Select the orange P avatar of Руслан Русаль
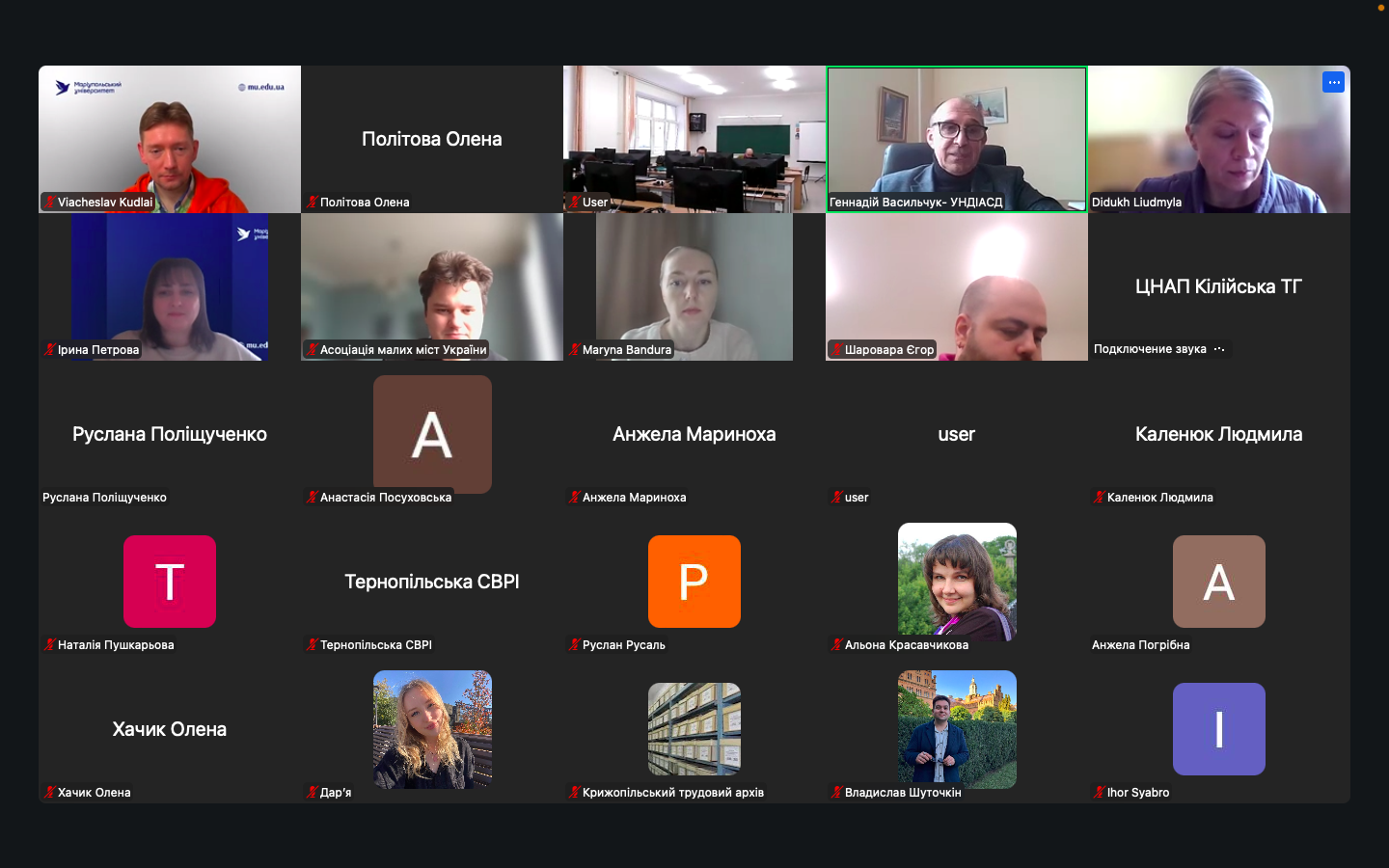1389x868 pixels. 694,582
